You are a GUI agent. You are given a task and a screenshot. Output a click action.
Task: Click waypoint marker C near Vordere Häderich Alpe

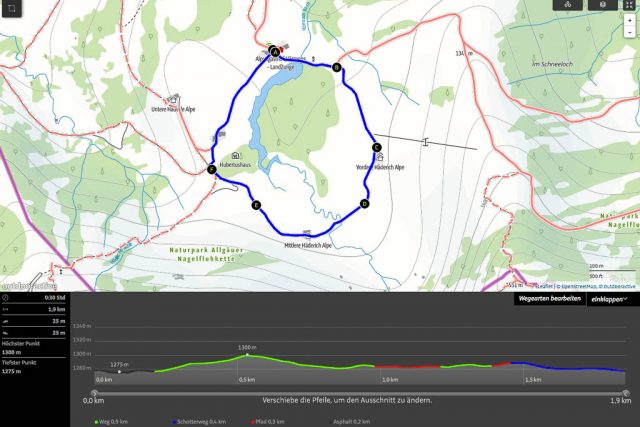(377, 148)
